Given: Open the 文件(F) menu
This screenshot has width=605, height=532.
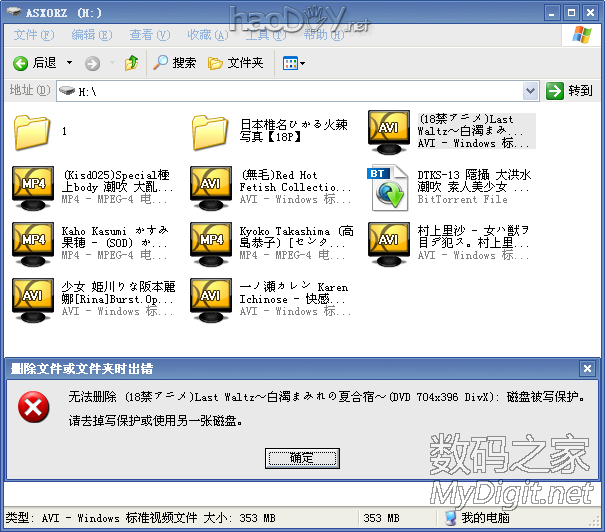Looking at the screenshot, I should pyautogui.click(x=33, y=35).
